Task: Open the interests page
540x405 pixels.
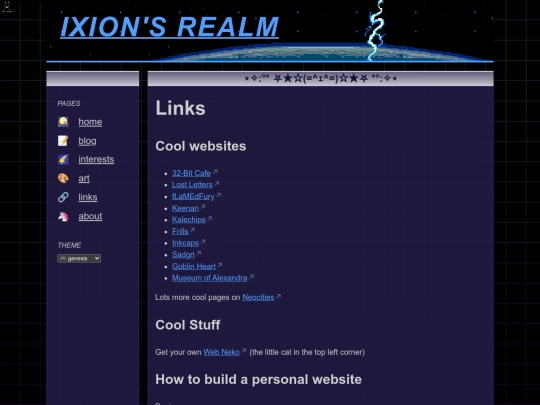Action: 96,159
